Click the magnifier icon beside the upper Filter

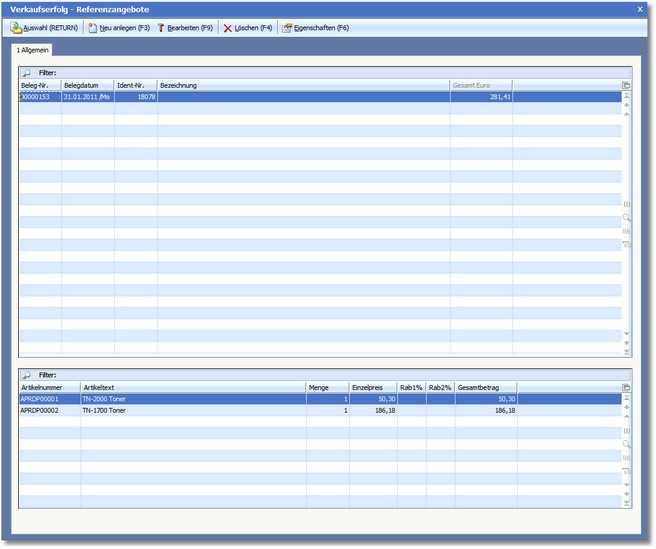click(27, 74)
